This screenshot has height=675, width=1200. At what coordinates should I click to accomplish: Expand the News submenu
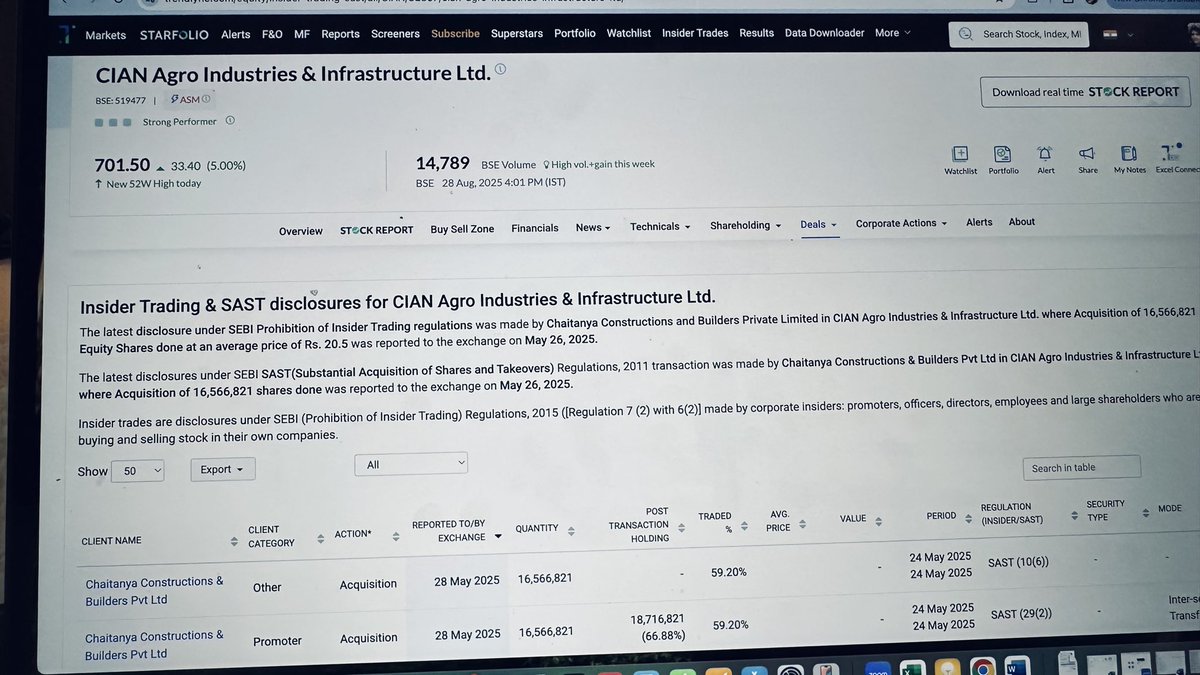pyautogui.click(x=593, y=228)
